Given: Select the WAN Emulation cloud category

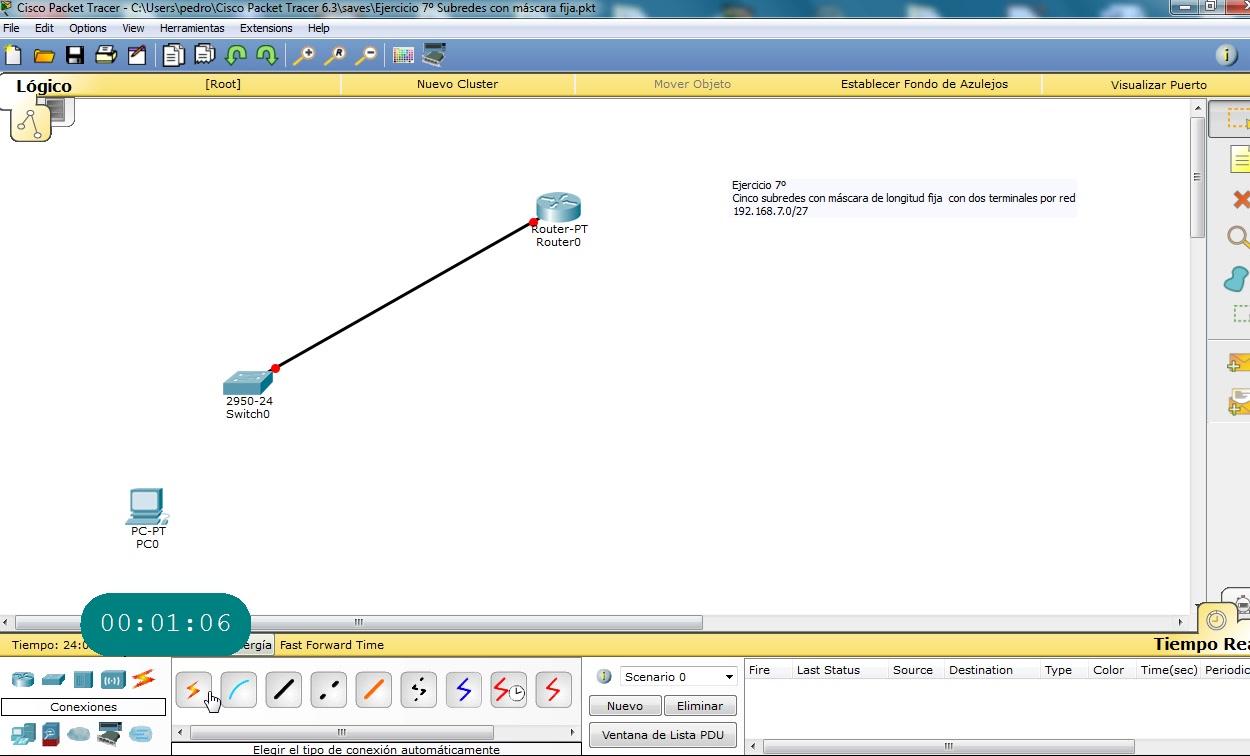Looking at the screenshot, I should coord(79,734).
